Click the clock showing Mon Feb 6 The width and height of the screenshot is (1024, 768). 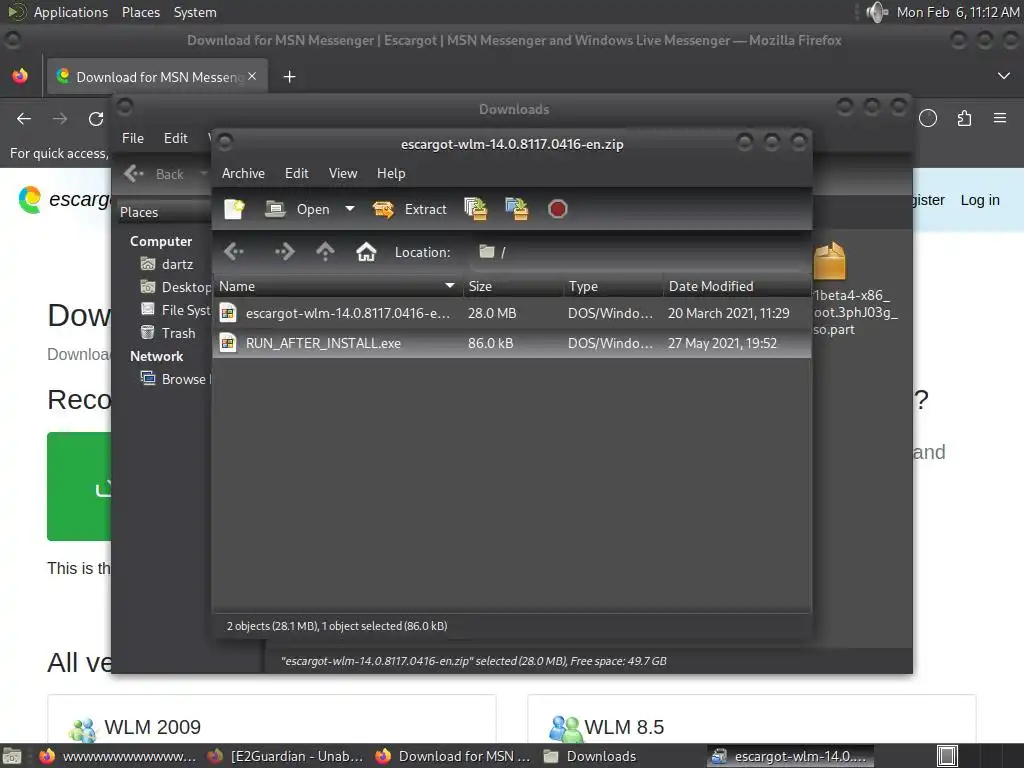pyautogui.click(x=957, y=12)
